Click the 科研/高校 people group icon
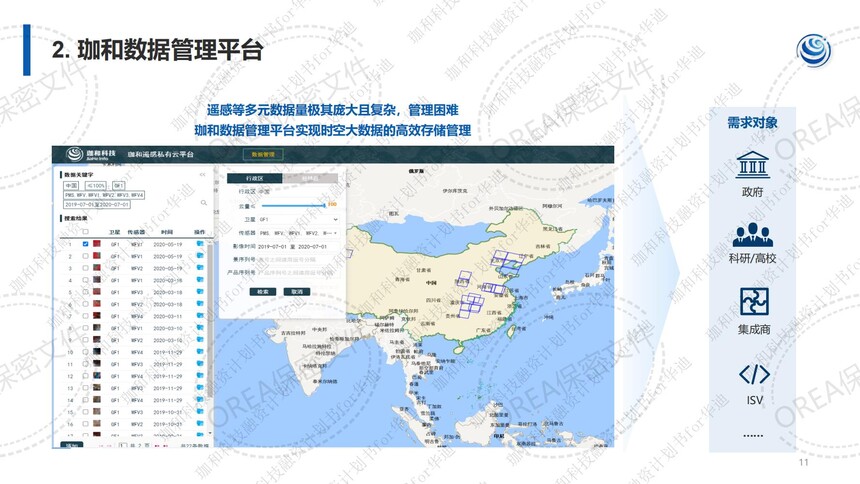 752,235
